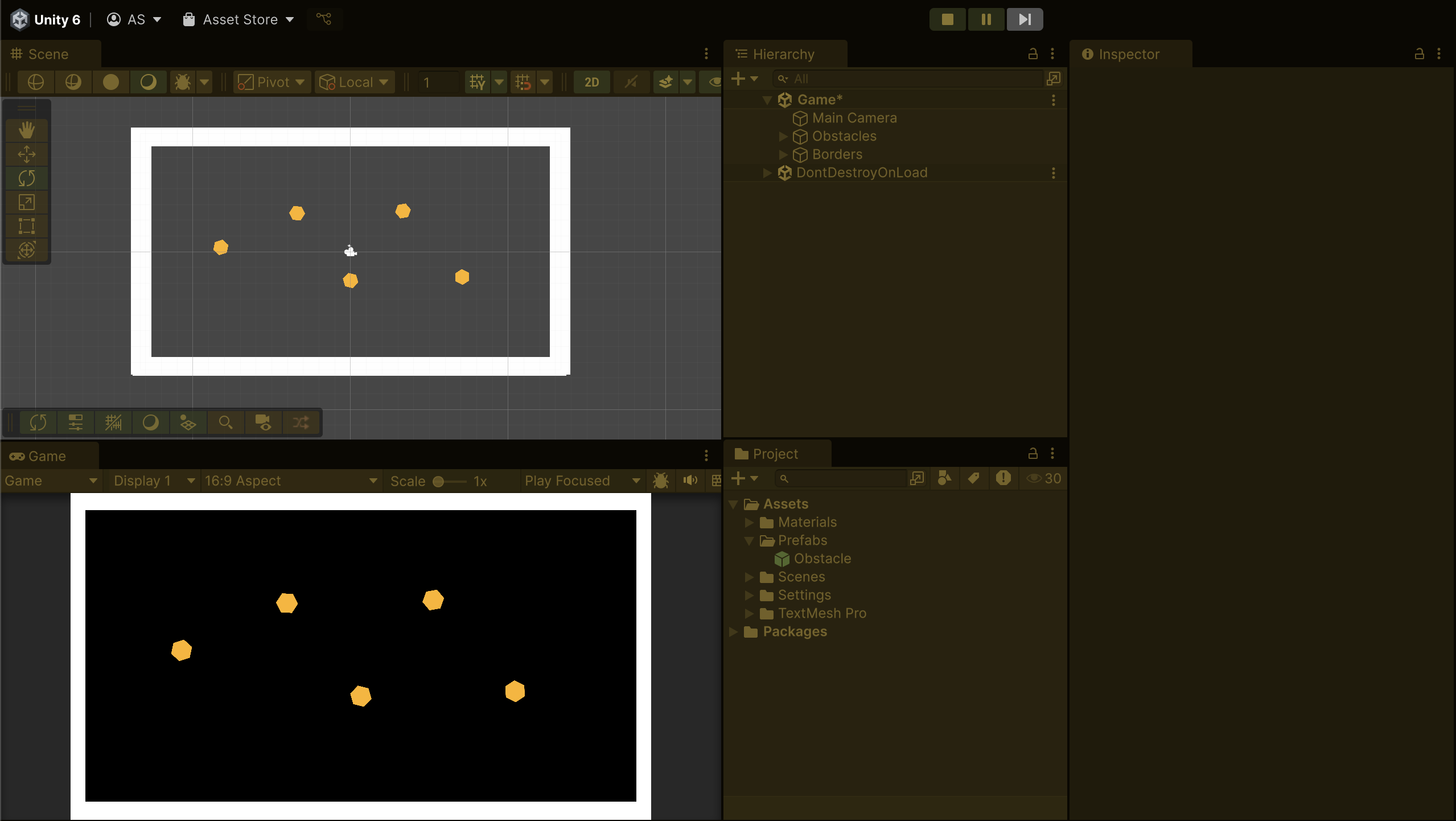The image size is (1456, 821).
Task: Click the Hierarchy search field
Action: pyautogui.click(x=911, y=79)
